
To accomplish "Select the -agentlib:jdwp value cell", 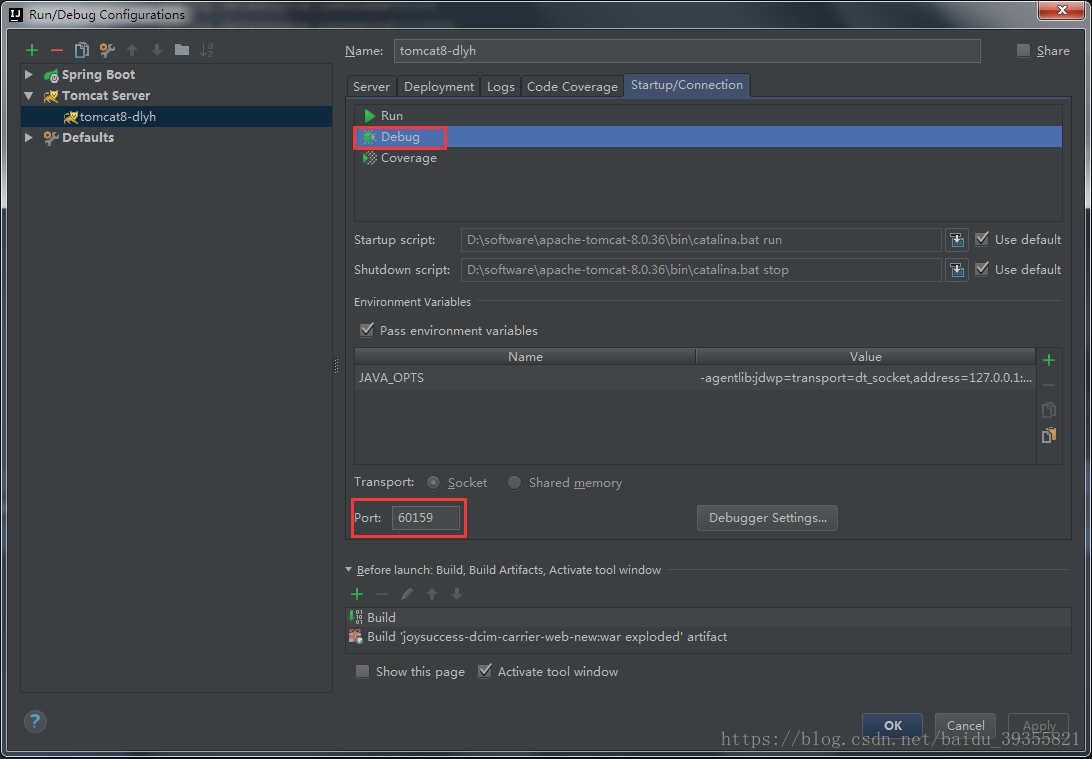I will coord(866,378).
